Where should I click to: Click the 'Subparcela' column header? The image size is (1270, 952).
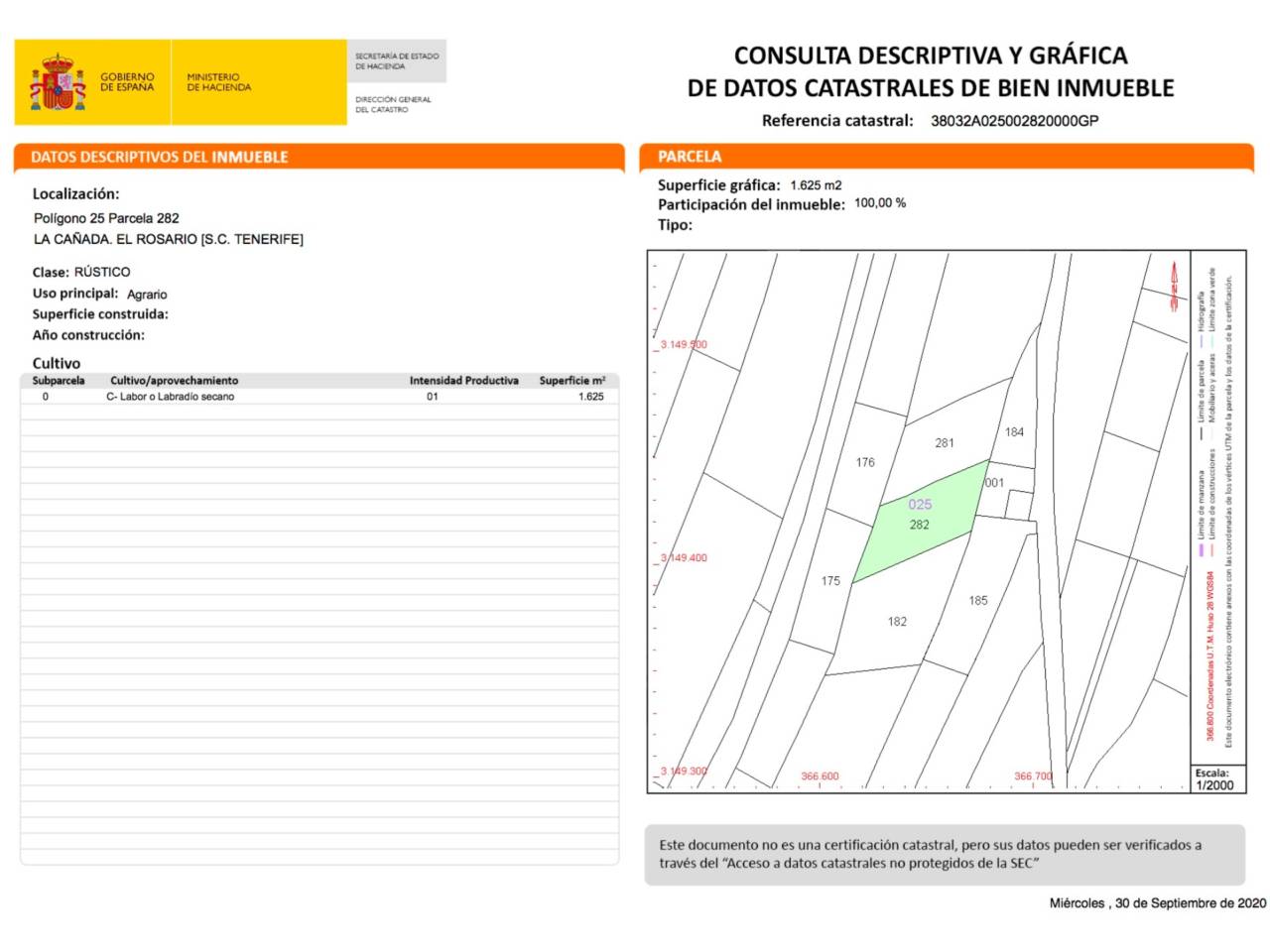[59, 381]
